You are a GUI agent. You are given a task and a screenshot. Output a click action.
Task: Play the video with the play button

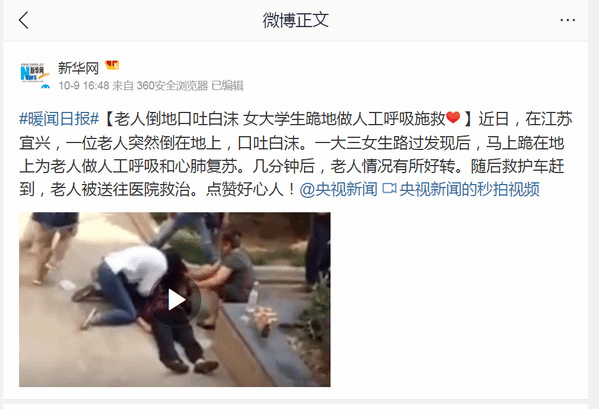pyautogui.click(x=176, y=300)
